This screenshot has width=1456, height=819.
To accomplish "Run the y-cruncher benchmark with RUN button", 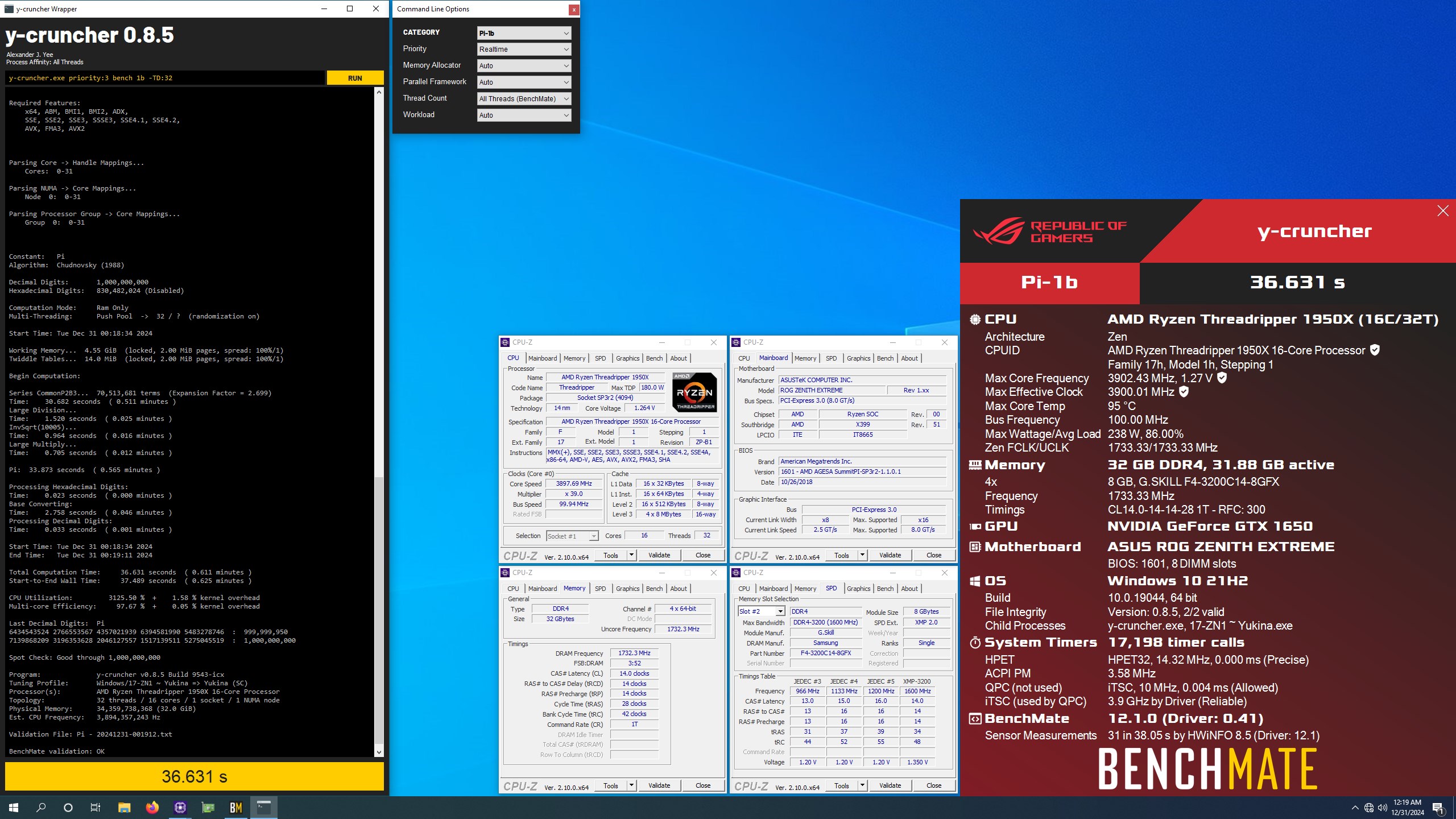I will pyautogui.click(x=355, y=78).
